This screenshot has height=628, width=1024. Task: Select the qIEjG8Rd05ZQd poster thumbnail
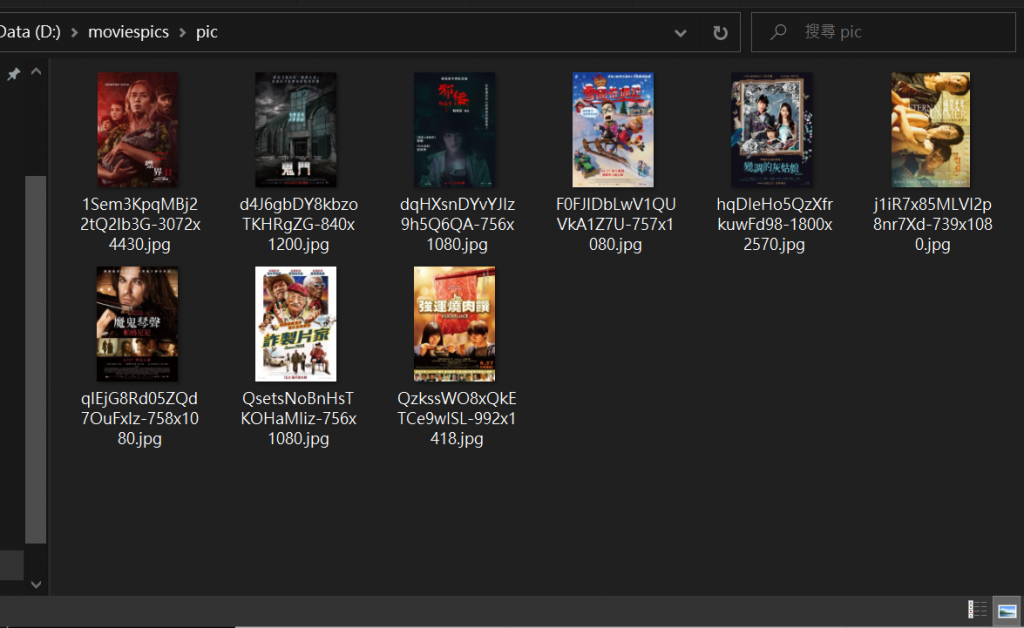[x=137, y=324]
